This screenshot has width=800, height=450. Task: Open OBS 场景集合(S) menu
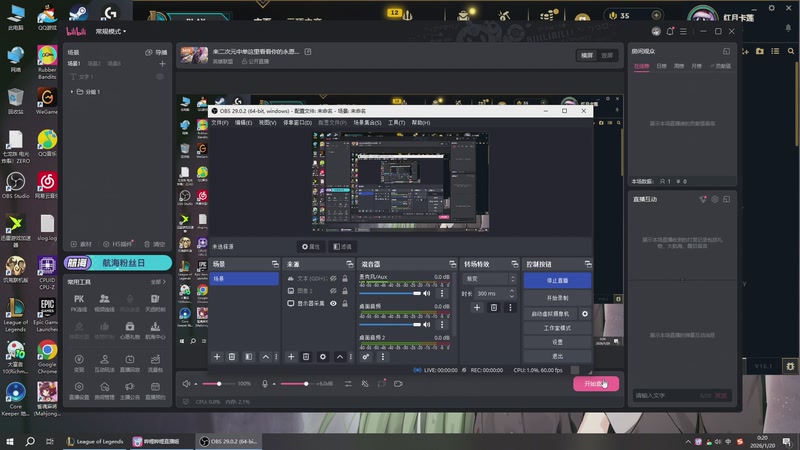pos(367,123)
